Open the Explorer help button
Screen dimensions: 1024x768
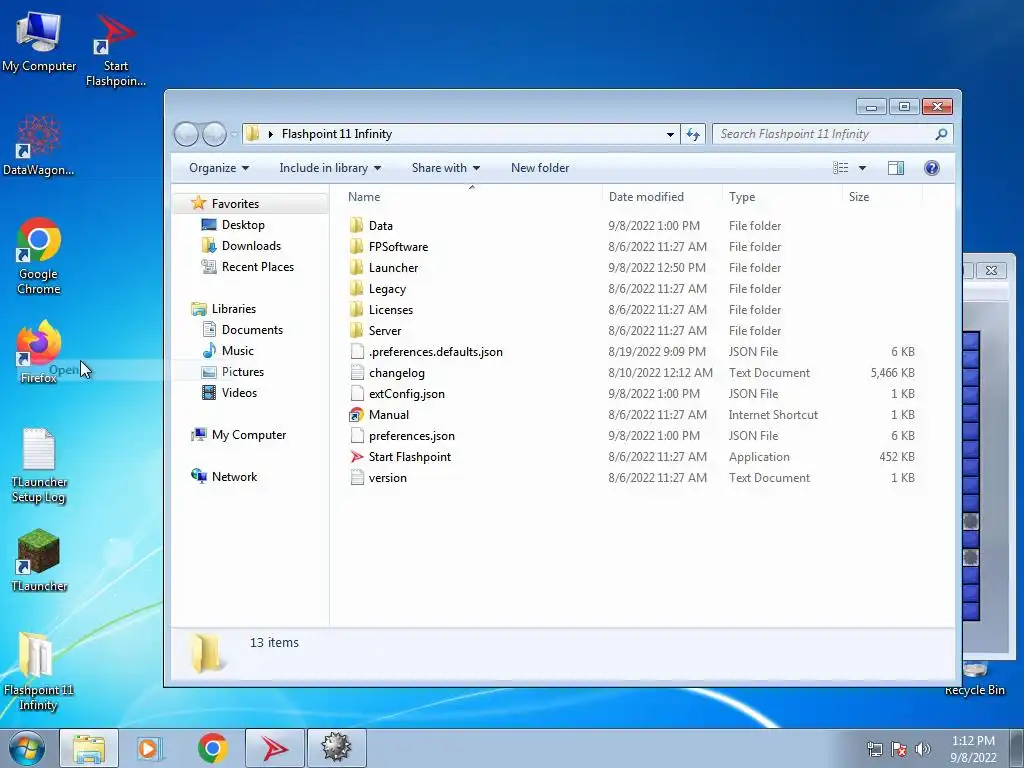point(932,168)
